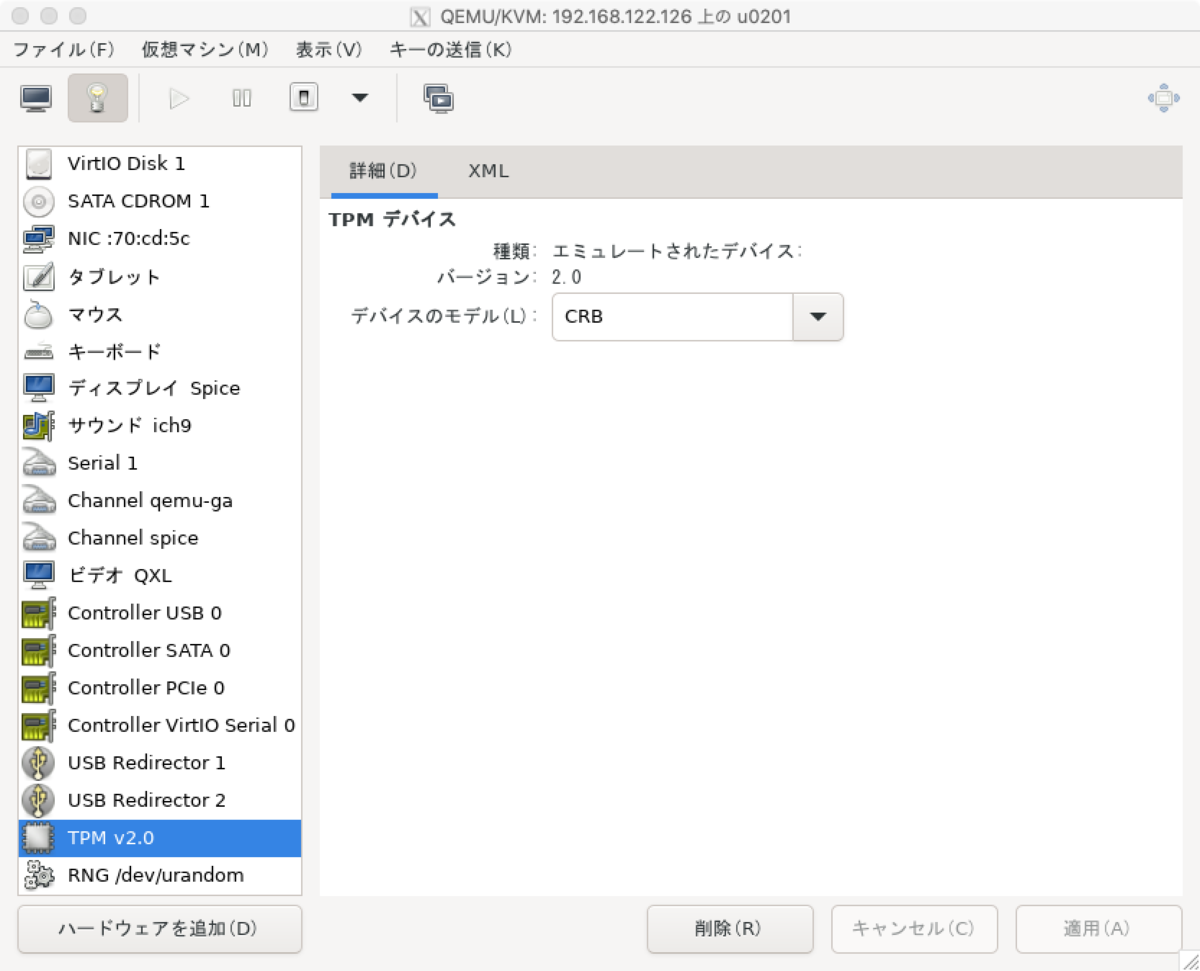Image resolution: width=1200 pixels, height=971 pixels.
Task: Expand the shutdown options dropdown arrow
Action: pyautogui.click(x=359, y=97)
